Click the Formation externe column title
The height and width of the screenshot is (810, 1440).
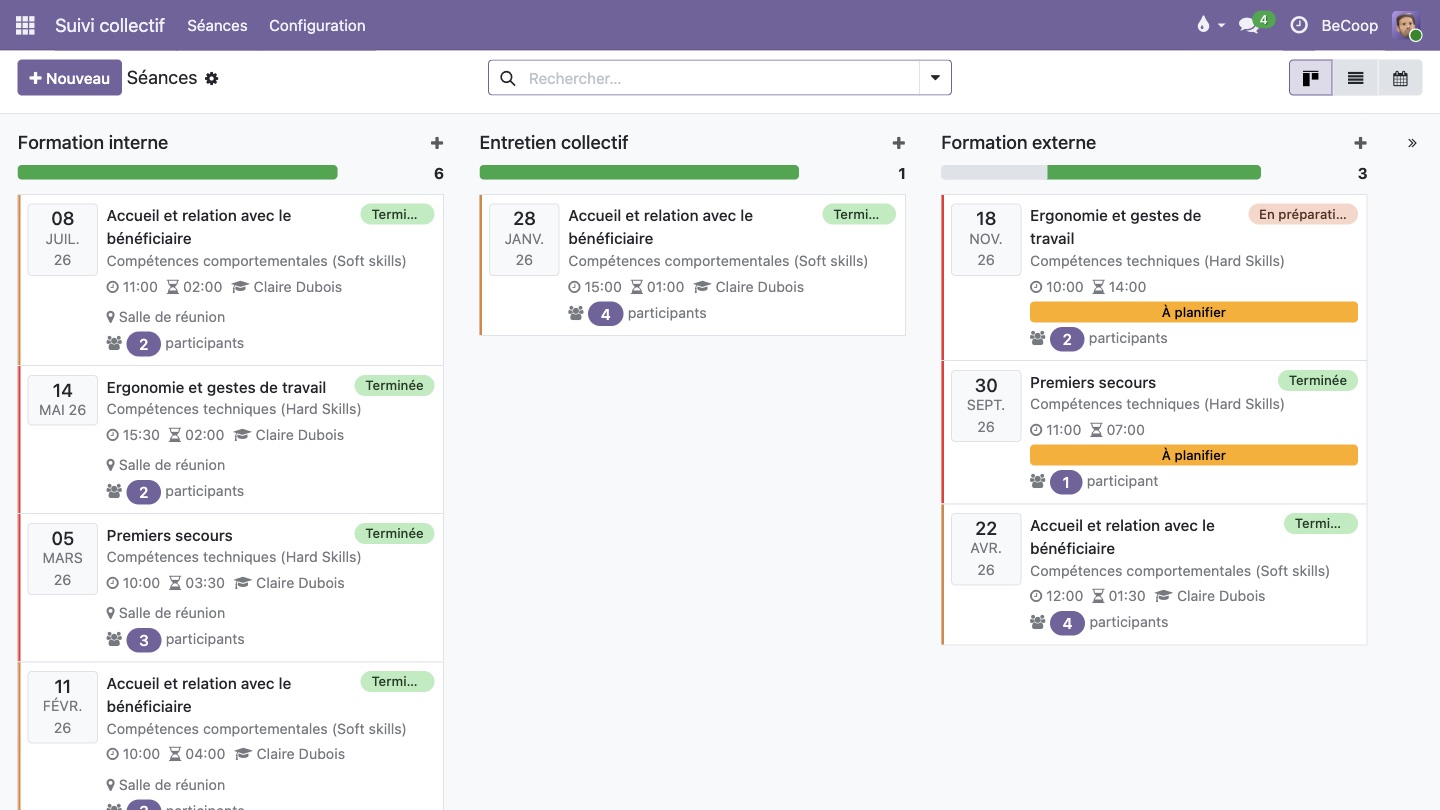click(1018, 143)
